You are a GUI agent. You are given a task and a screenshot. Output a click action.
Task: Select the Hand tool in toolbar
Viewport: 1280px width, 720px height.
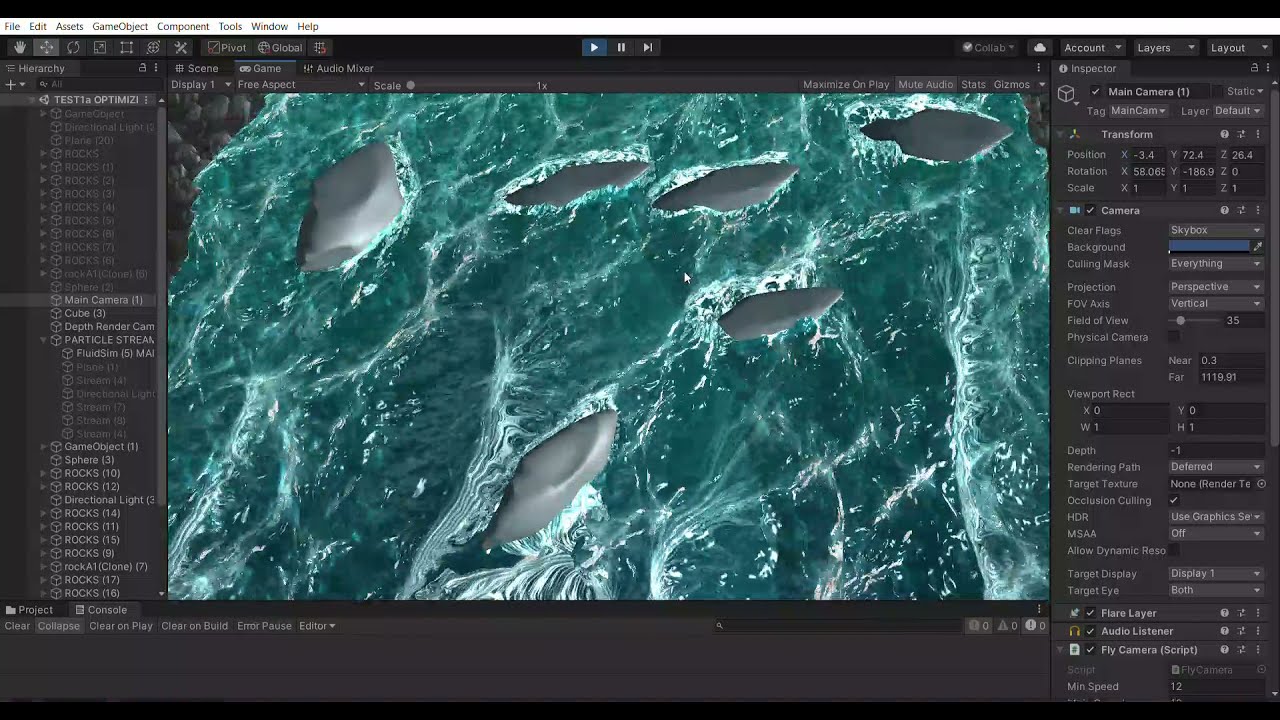[20, 47]
